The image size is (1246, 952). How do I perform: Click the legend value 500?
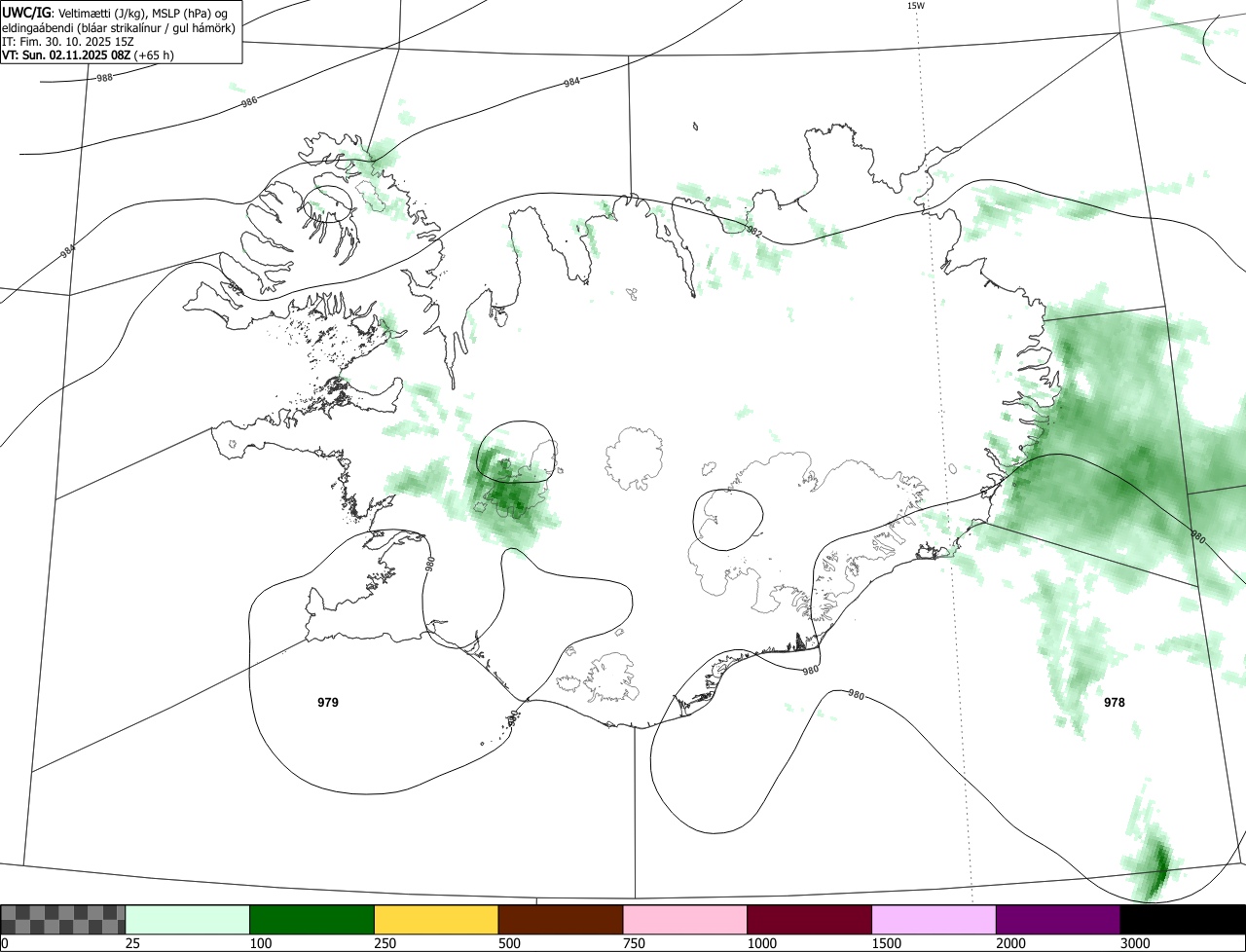tap(510, 943)
